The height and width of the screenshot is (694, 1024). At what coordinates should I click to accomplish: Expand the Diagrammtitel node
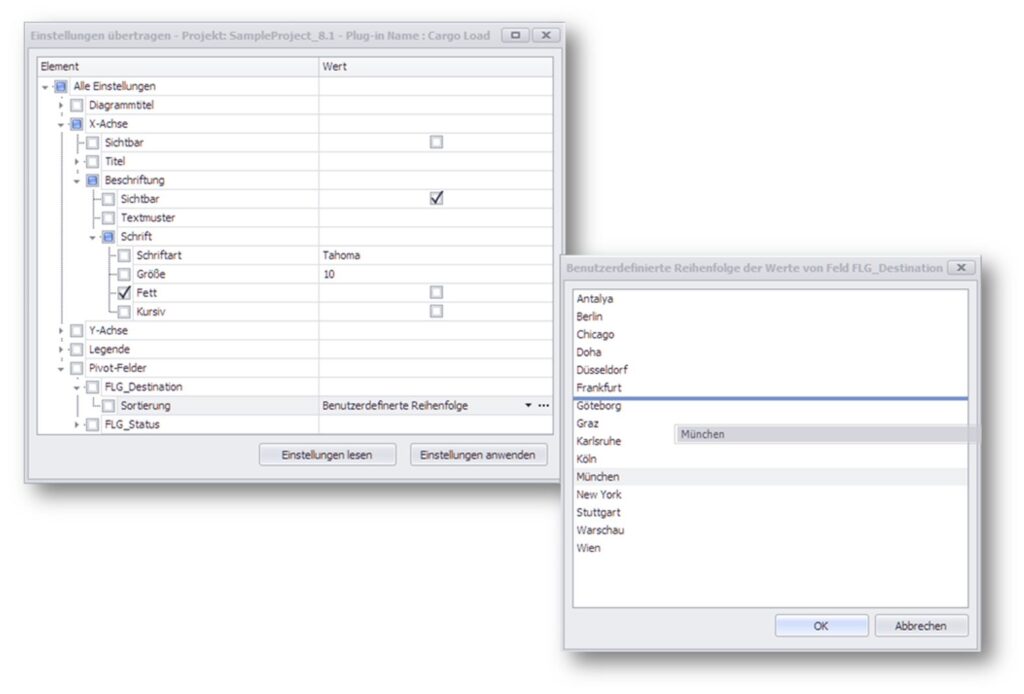pos(61,105)
